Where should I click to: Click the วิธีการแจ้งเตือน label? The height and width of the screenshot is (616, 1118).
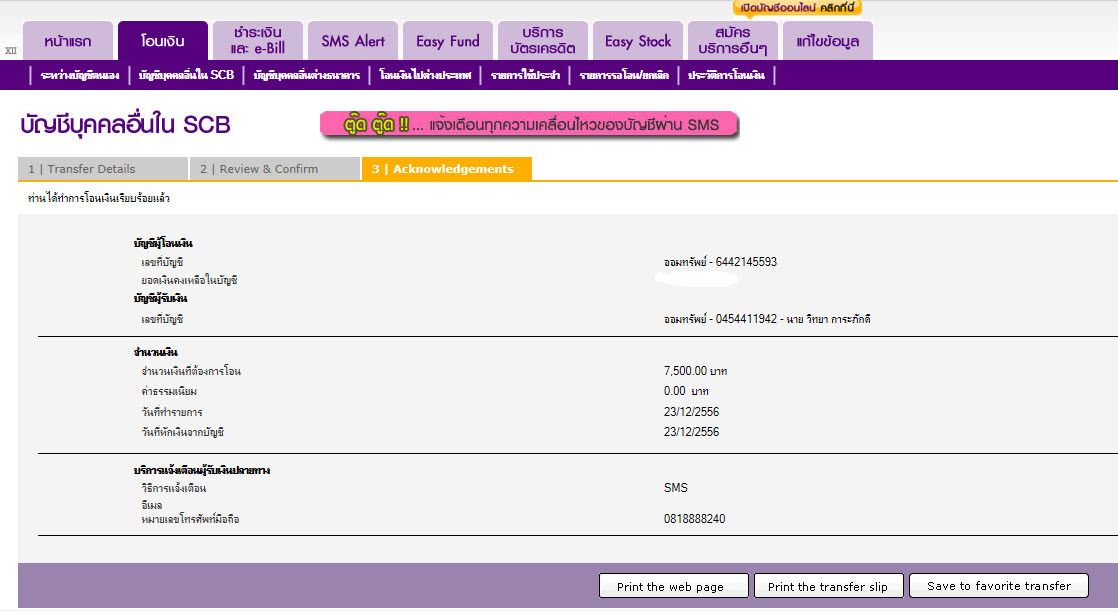173,488
